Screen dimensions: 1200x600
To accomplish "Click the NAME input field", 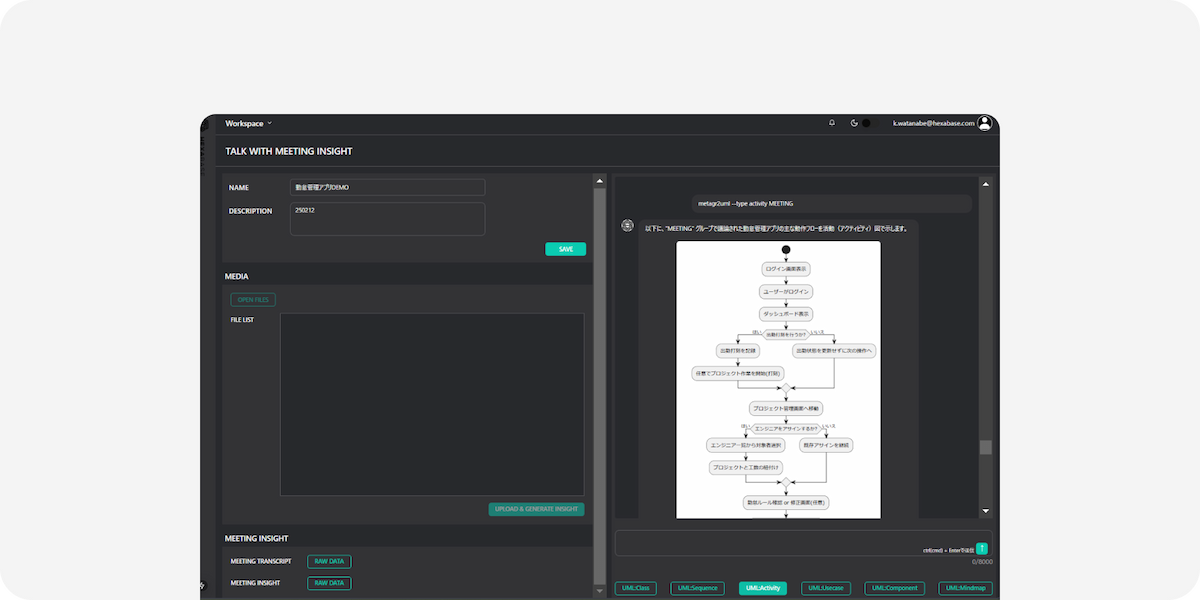I will tap(387, 187).
